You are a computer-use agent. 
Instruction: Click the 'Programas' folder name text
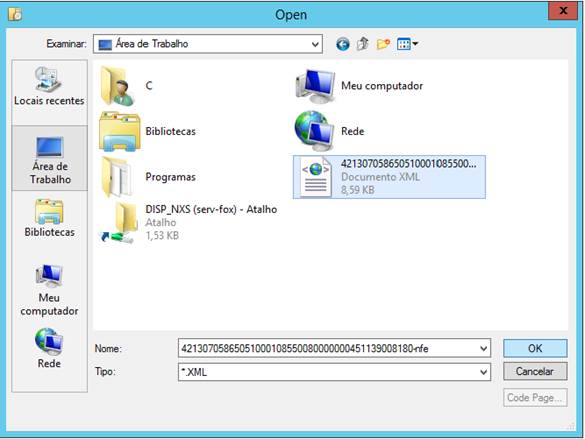click(171, 177)
